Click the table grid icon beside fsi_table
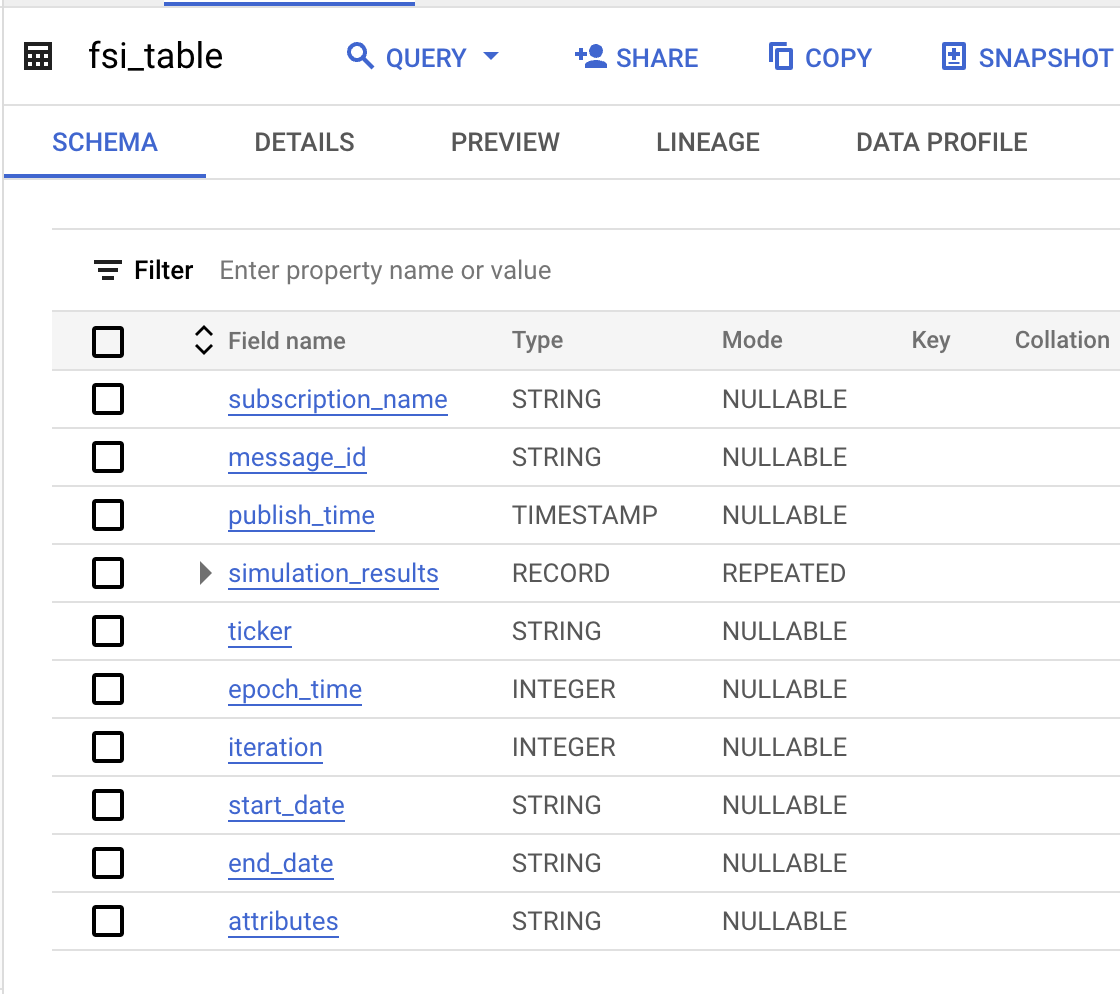The width and height of the screenshot is (1120, 994). [38, 57]
